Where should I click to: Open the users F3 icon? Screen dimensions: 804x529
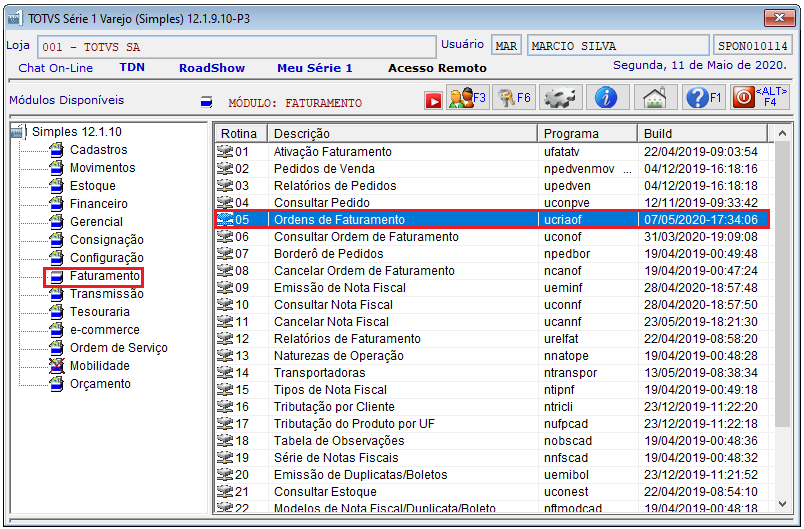pos(466,97)
